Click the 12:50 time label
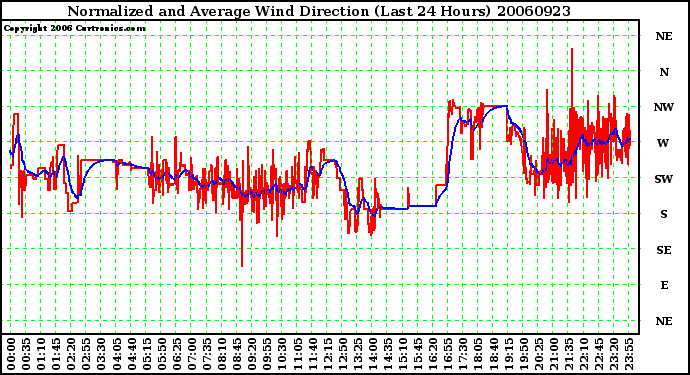The height and width of the screenshot is (375, 690). pyautogui.click(x=342, y=354)
